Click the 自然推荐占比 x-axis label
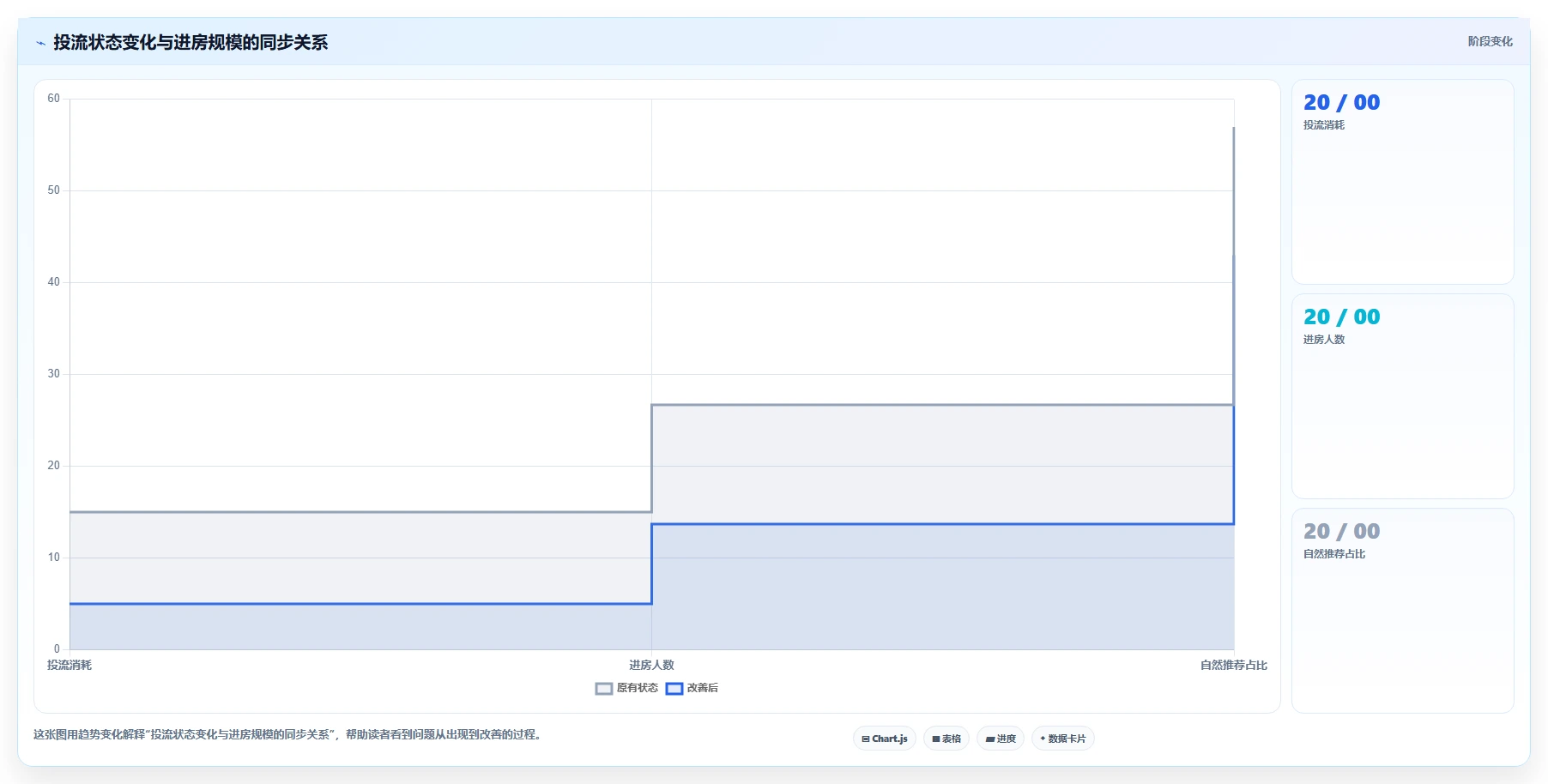This screenshot has width=1548, height=784. (x=1233, y=665)
